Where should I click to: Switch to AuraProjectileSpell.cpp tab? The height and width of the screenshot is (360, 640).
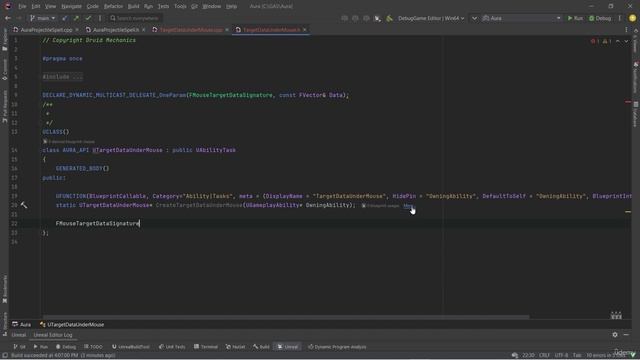point(46,30)
